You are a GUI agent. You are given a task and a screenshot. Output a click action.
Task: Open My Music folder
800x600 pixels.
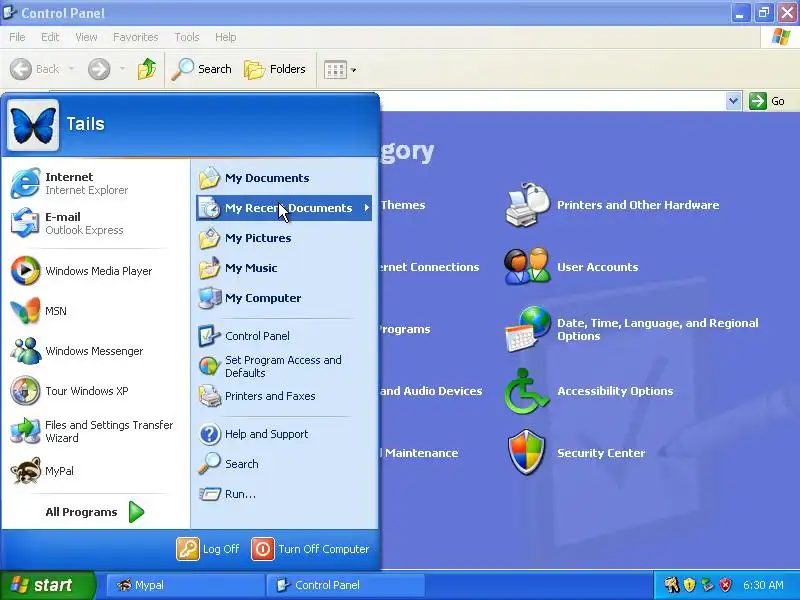[284, 268]
